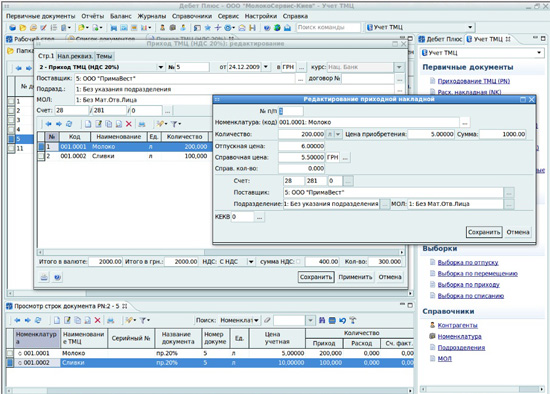The width and height of the screenshot is (550, 394).
Task: Click Поиск команды search field
Action: (x=328, y=27)
